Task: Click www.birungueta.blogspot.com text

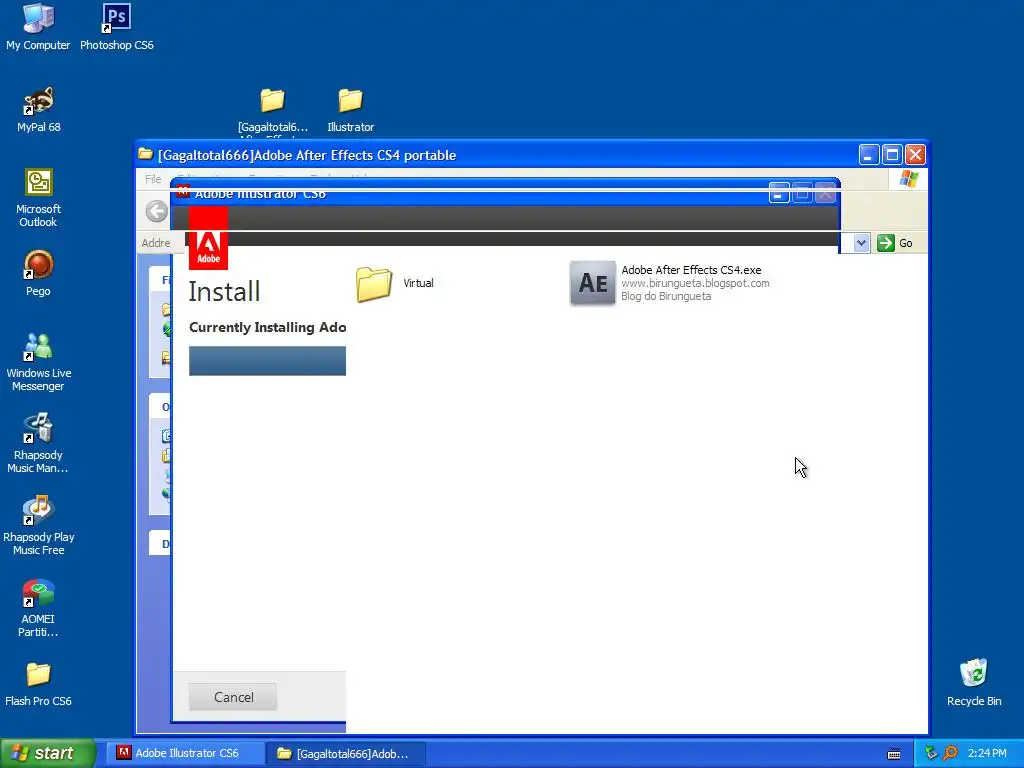Action: pyautogui.click(x=695, y=283)
